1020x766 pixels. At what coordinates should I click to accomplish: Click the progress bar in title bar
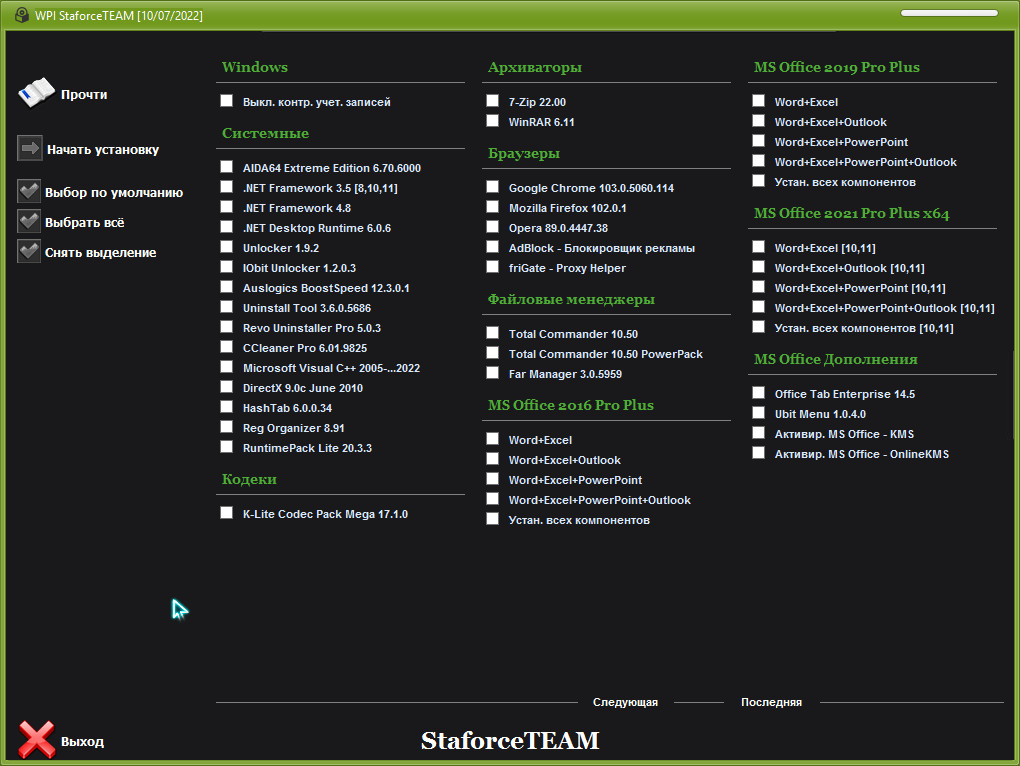click(x=949, y=14)
